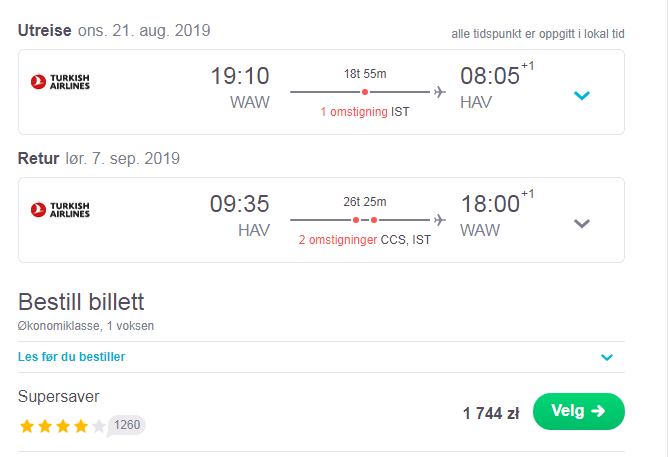The height and width of the screenshot is (457, 668).
Task: Click the '2 omstigninger CCS, IST' text
Action: 365,240
